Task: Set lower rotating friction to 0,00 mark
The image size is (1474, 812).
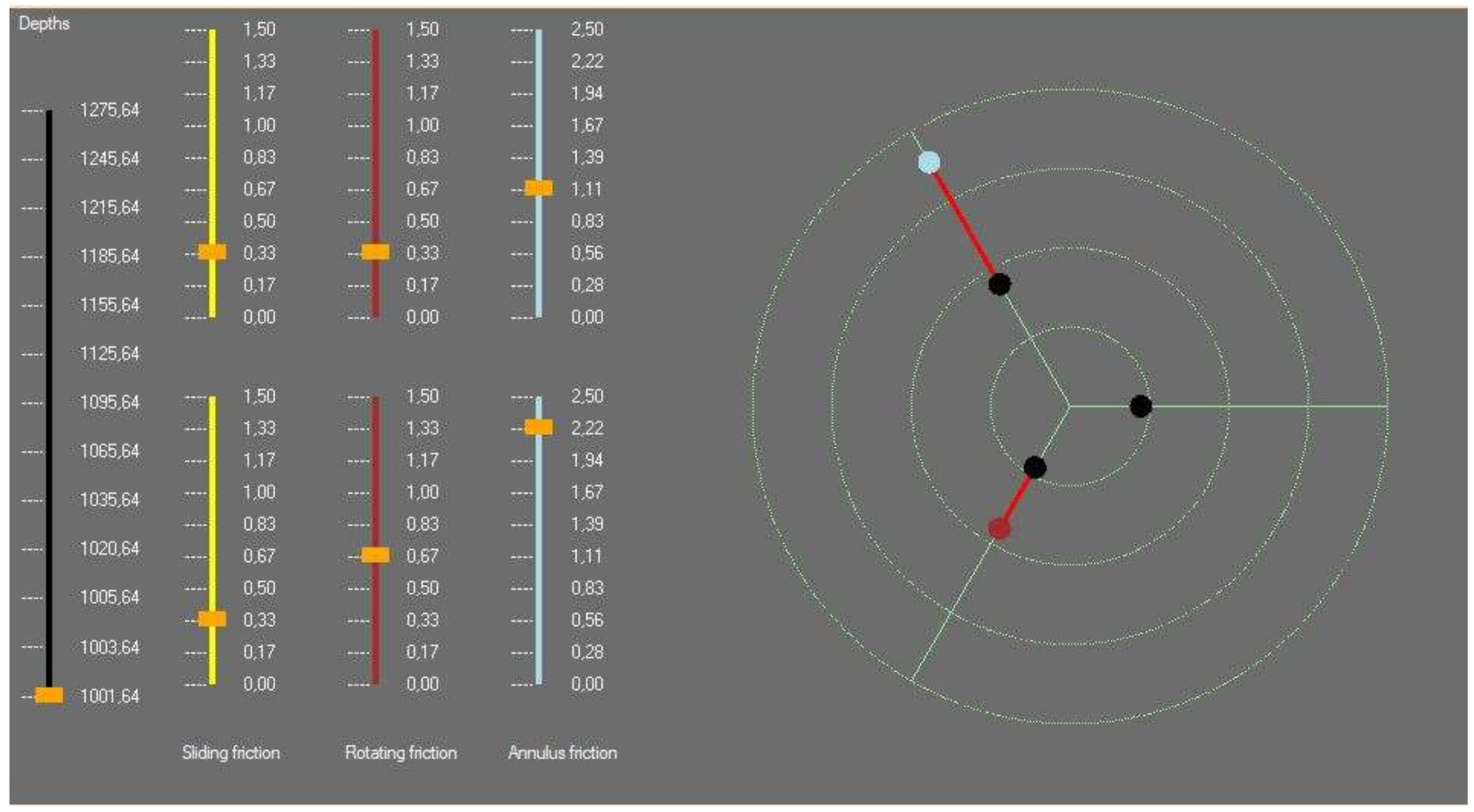Action: [x=376, y=683]
